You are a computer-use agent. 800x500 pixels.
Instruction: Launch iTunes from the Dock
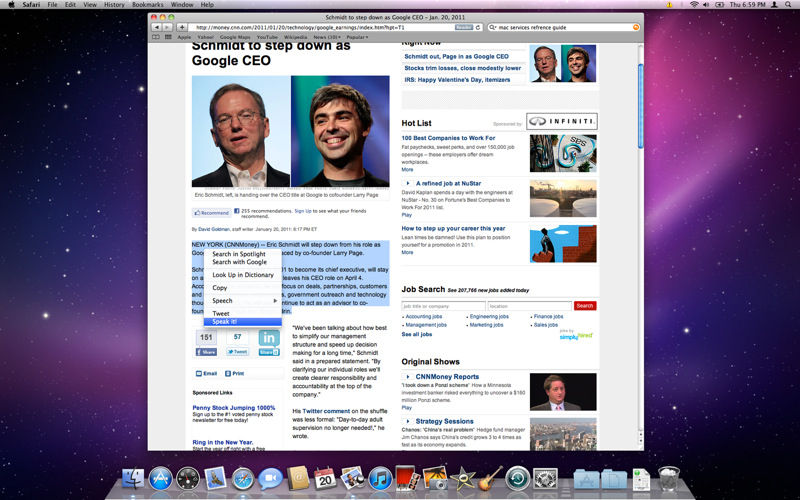380,479
